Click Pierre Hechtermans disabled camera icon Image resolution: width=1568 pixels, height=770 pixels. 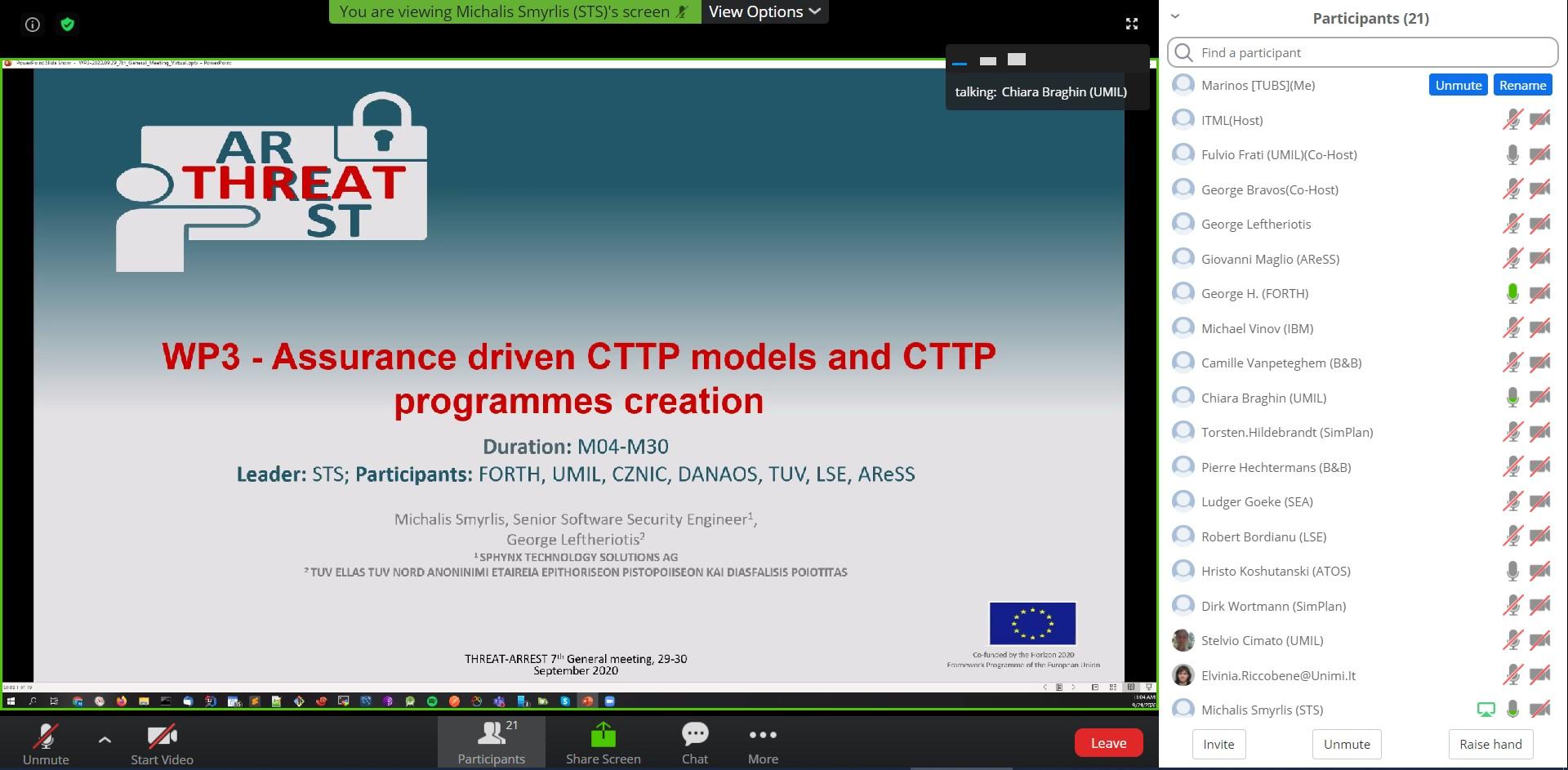tap(1540, 467)
